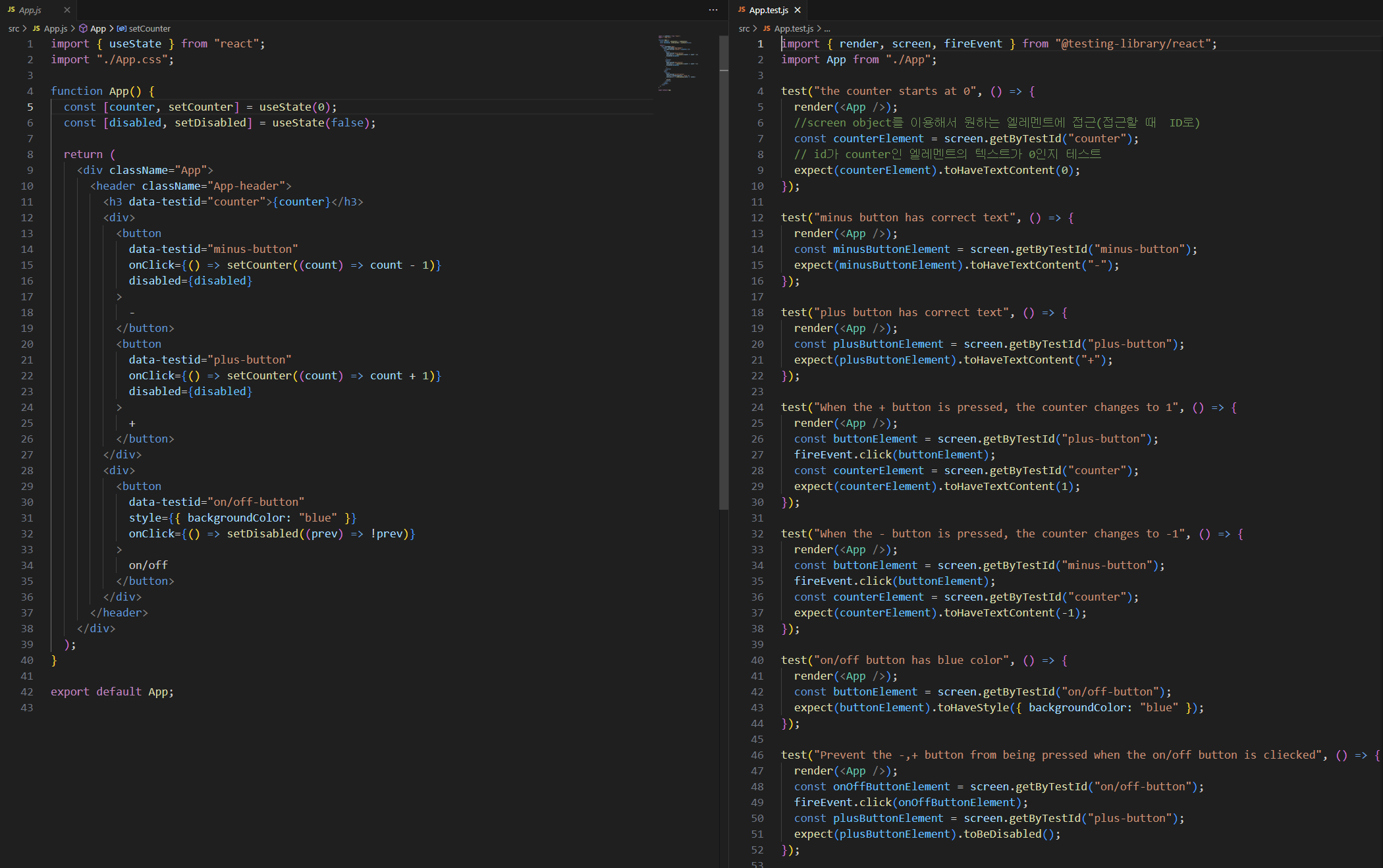Open the src breadcrumb in the right editor
The width and height of the screenshot is (1383, 868).
[744, 28]
